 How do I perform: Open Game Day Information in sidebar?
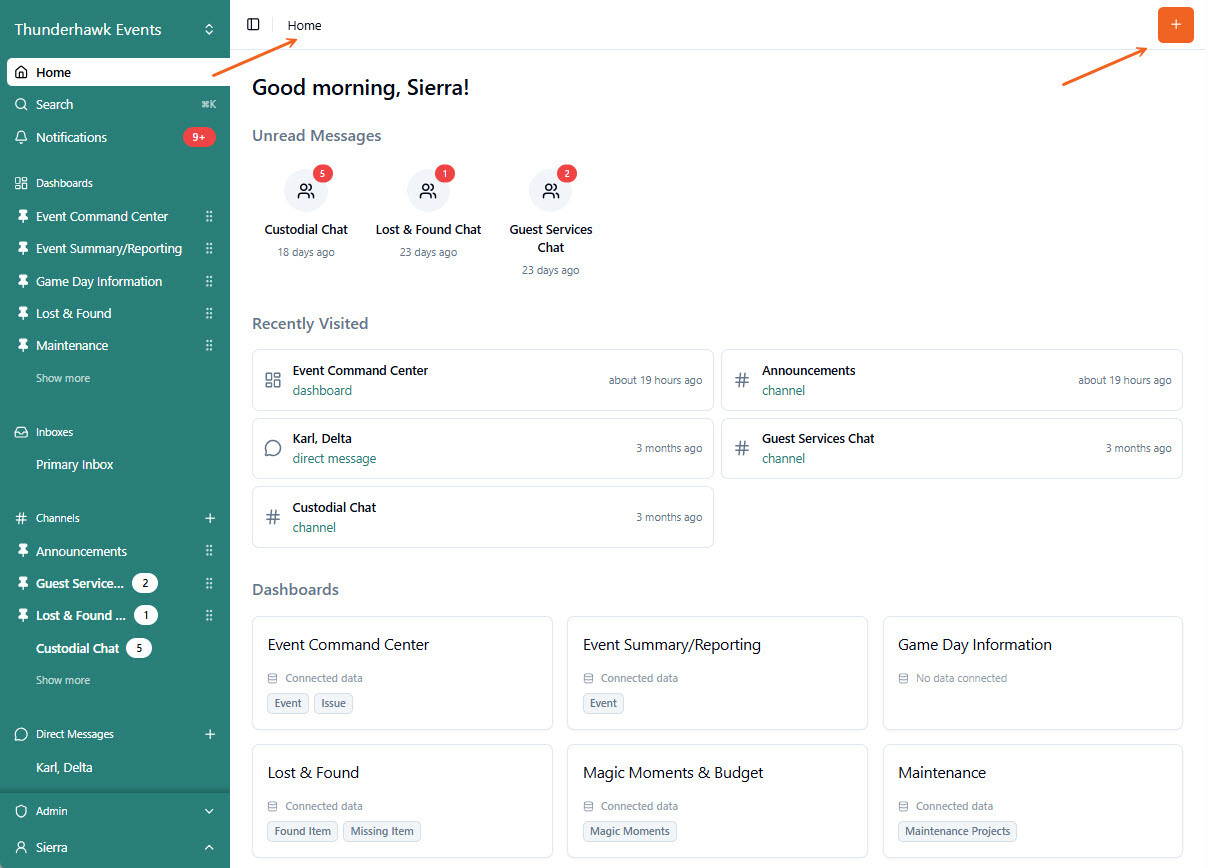click(x=99, y=281)
